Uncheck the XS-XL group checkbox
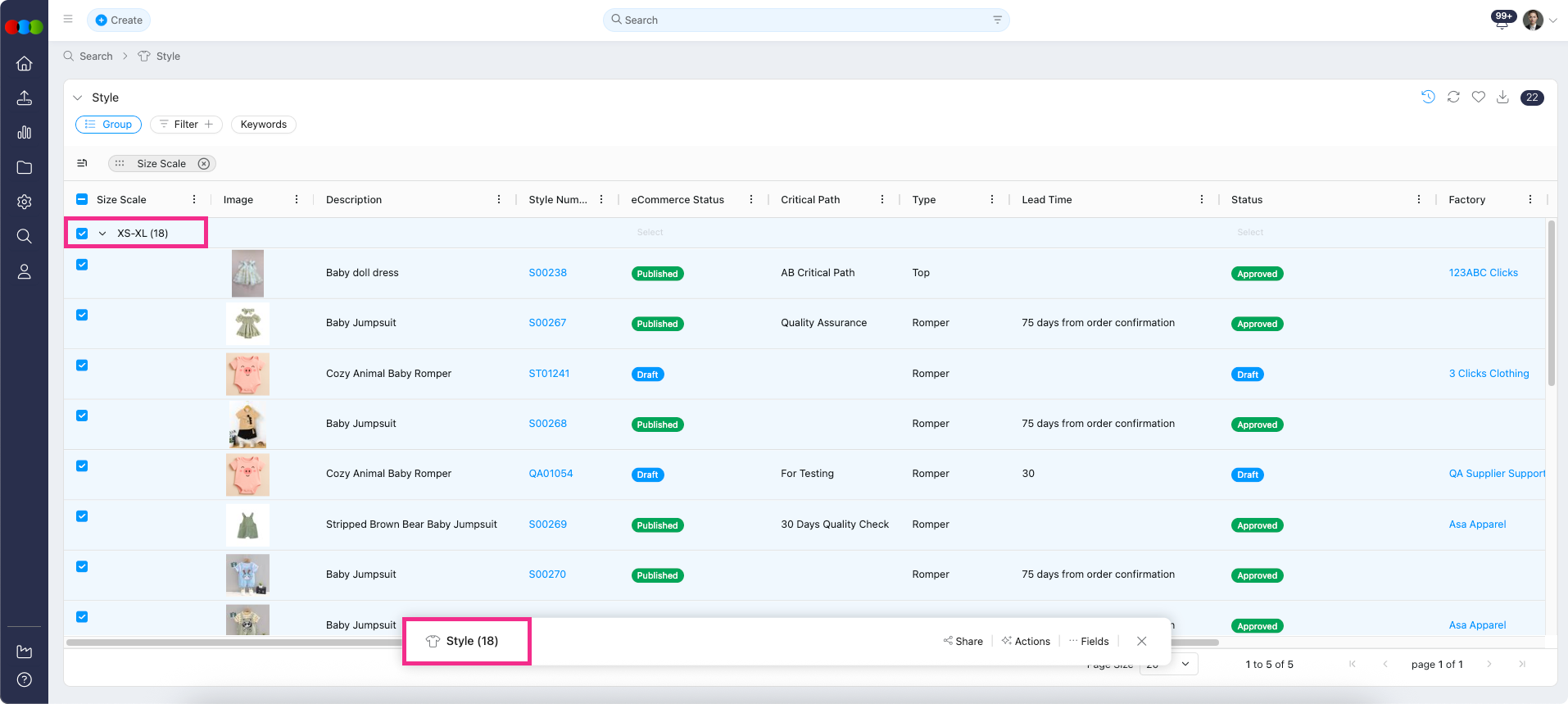The height and width of the screenshot is (704, 1568). [x=82, y=234]
